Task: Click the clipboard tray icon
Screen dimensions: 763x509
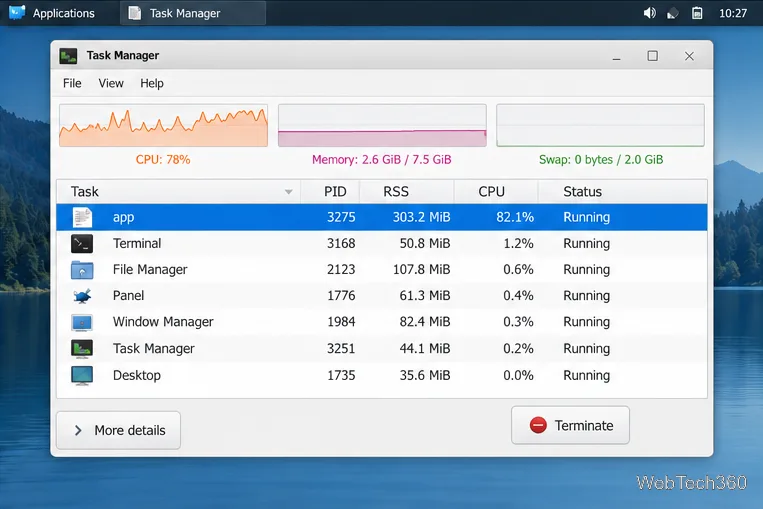Action: click(x=697, y=13)
